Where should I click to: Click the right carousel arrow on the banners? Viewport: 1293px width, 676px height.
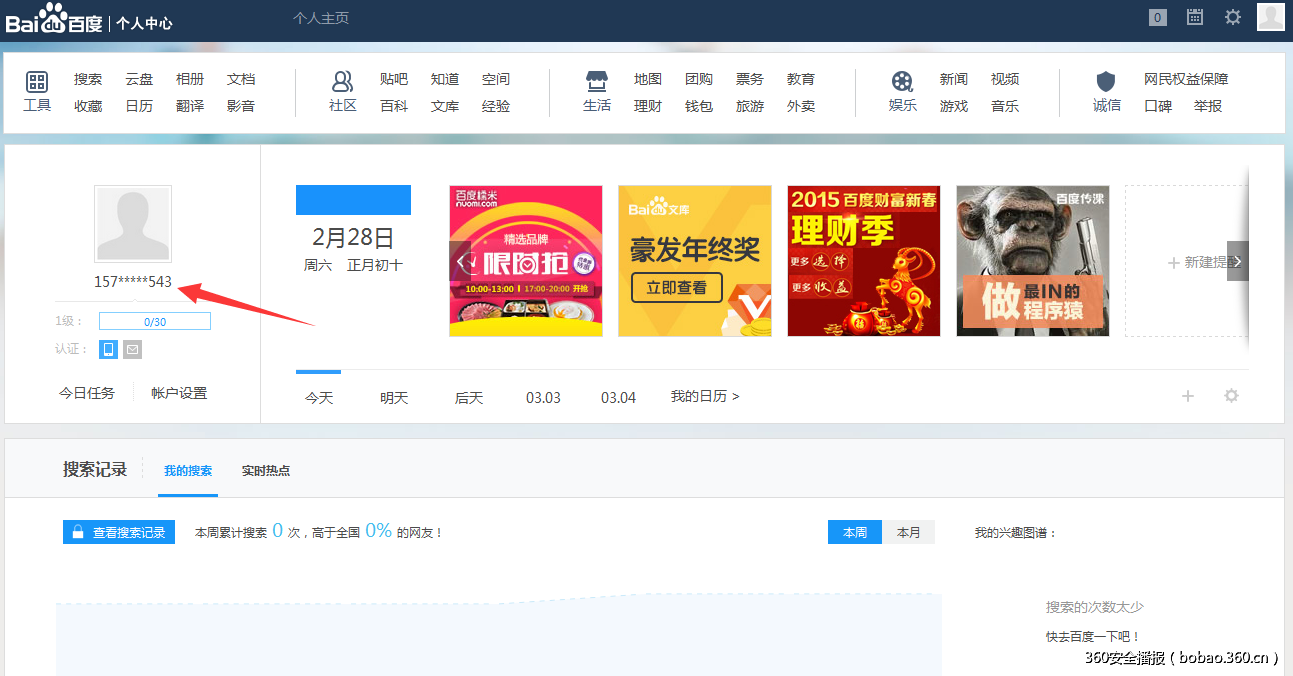[x=1238, y=261]
